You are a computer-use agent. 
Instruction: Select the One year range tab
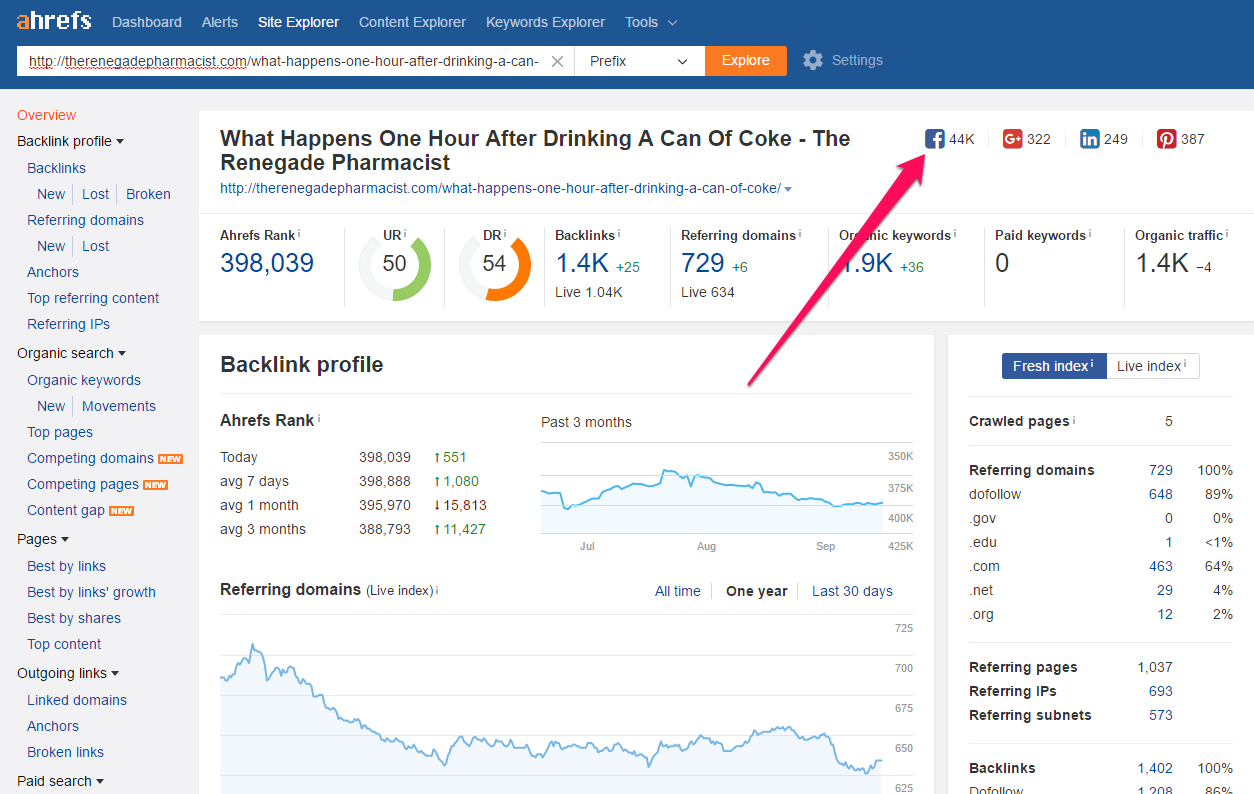coord(757,591)
